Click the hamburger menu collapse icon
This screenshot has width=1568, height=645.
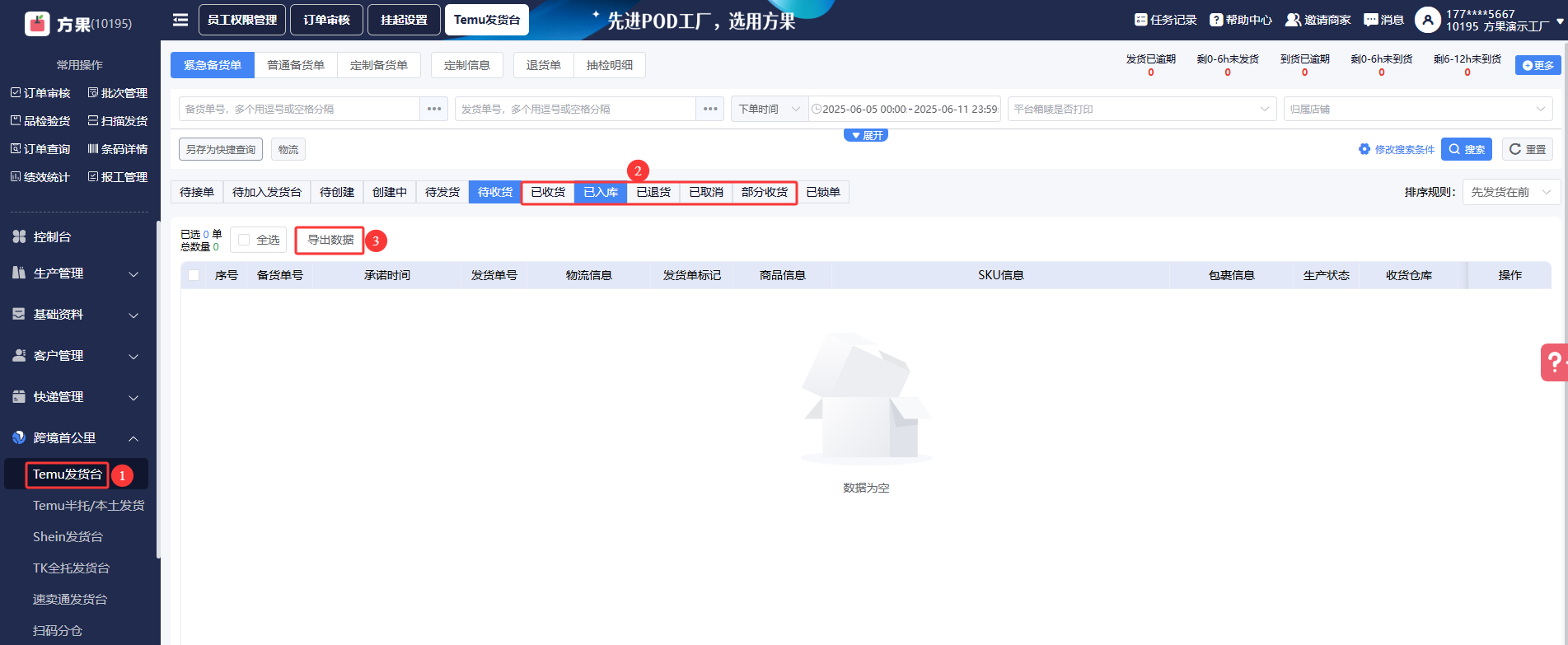[180, 20]
